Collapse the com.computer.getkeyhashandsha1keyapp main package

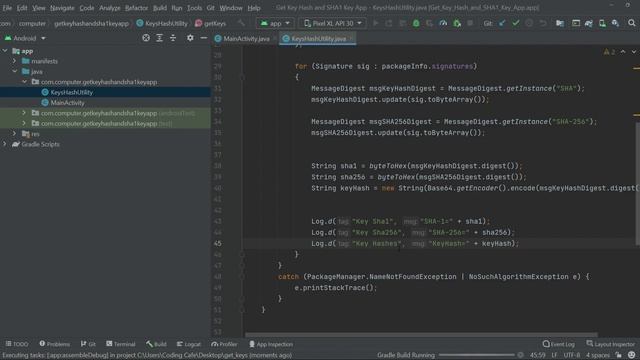pos(24,82)
